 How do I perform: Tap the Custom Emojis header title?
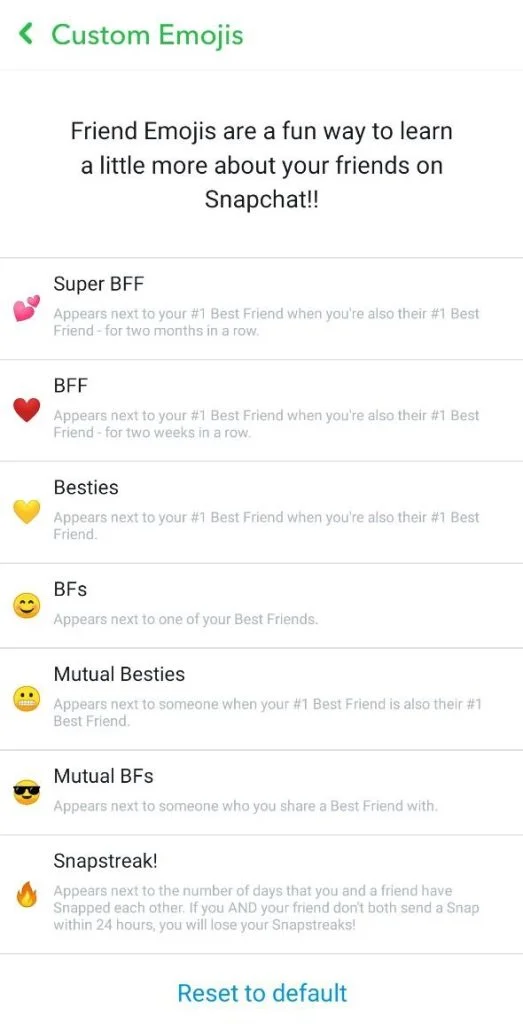coord(147,34)
